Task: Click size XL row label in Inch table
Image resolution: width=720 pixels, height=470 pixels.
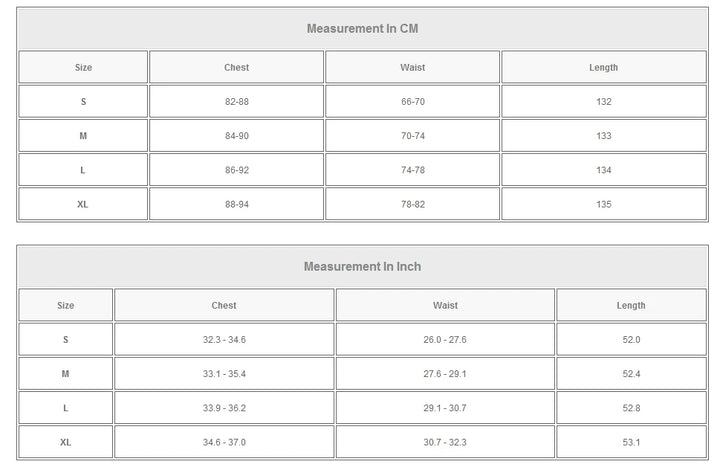Action: [x=66, y=442]
